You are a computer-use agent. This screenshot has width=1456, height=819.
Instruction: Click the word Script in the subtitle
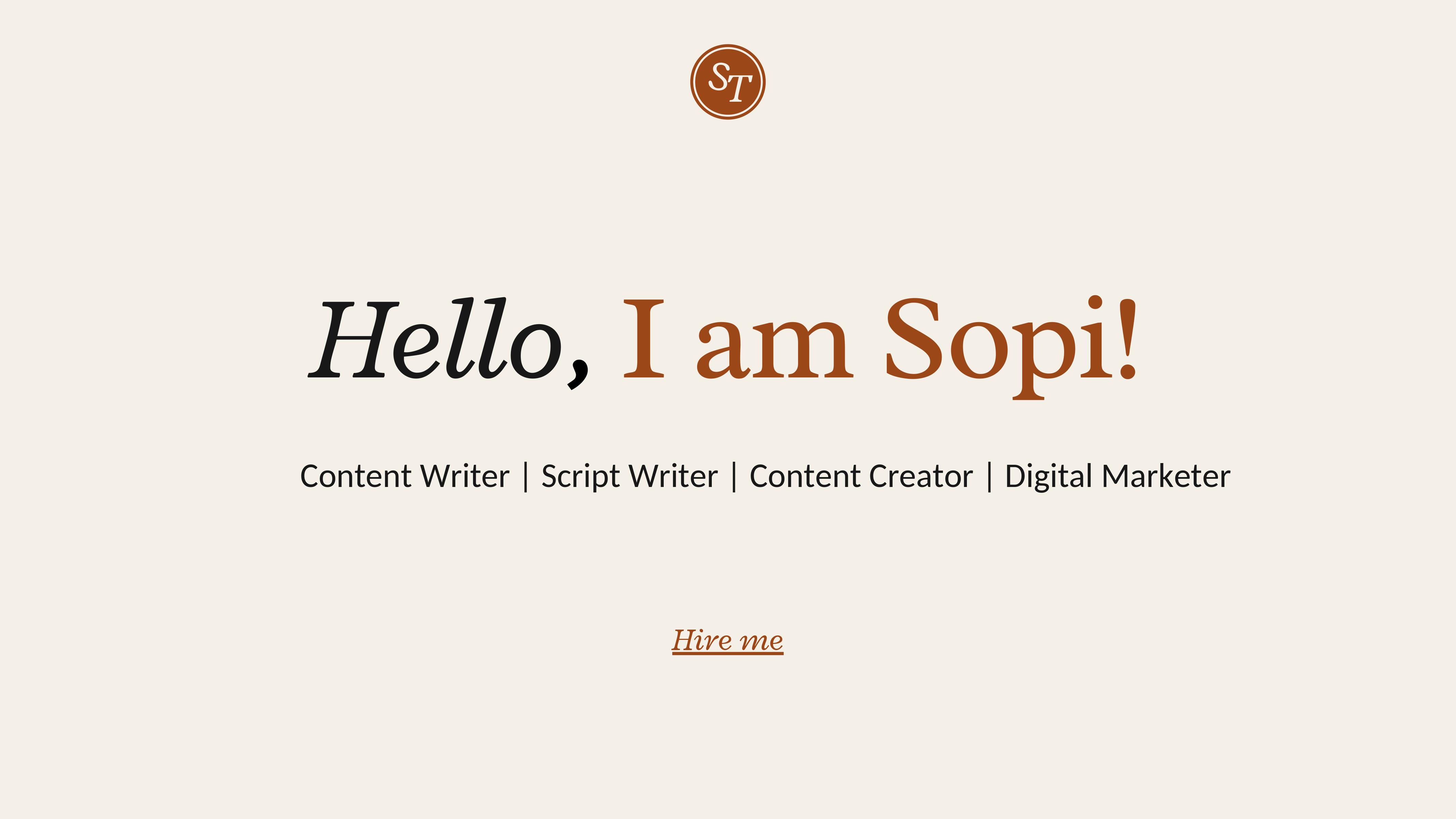580,476
